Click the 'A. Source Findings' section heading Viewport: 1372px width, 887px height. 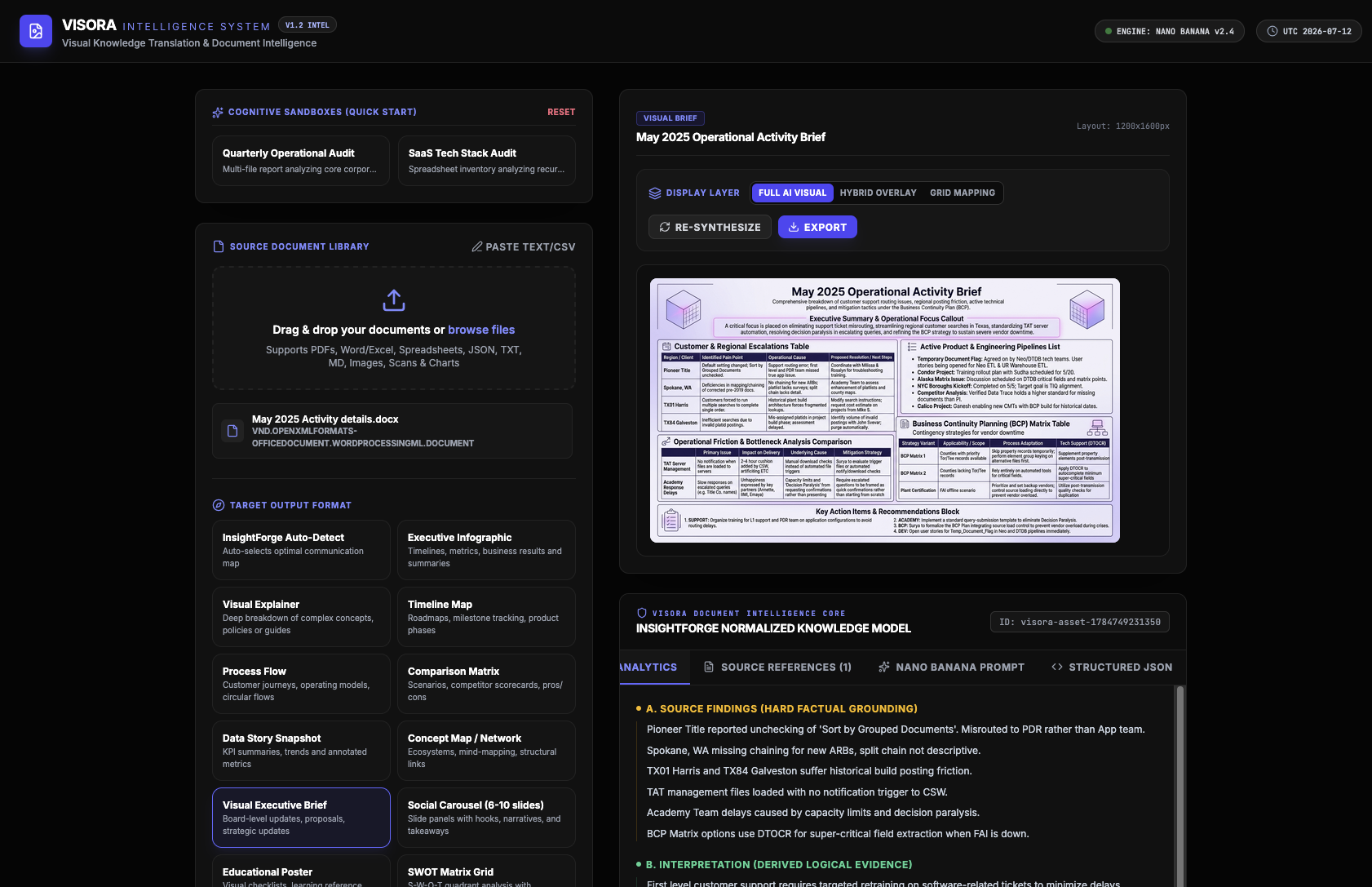[x=781, y=708]
